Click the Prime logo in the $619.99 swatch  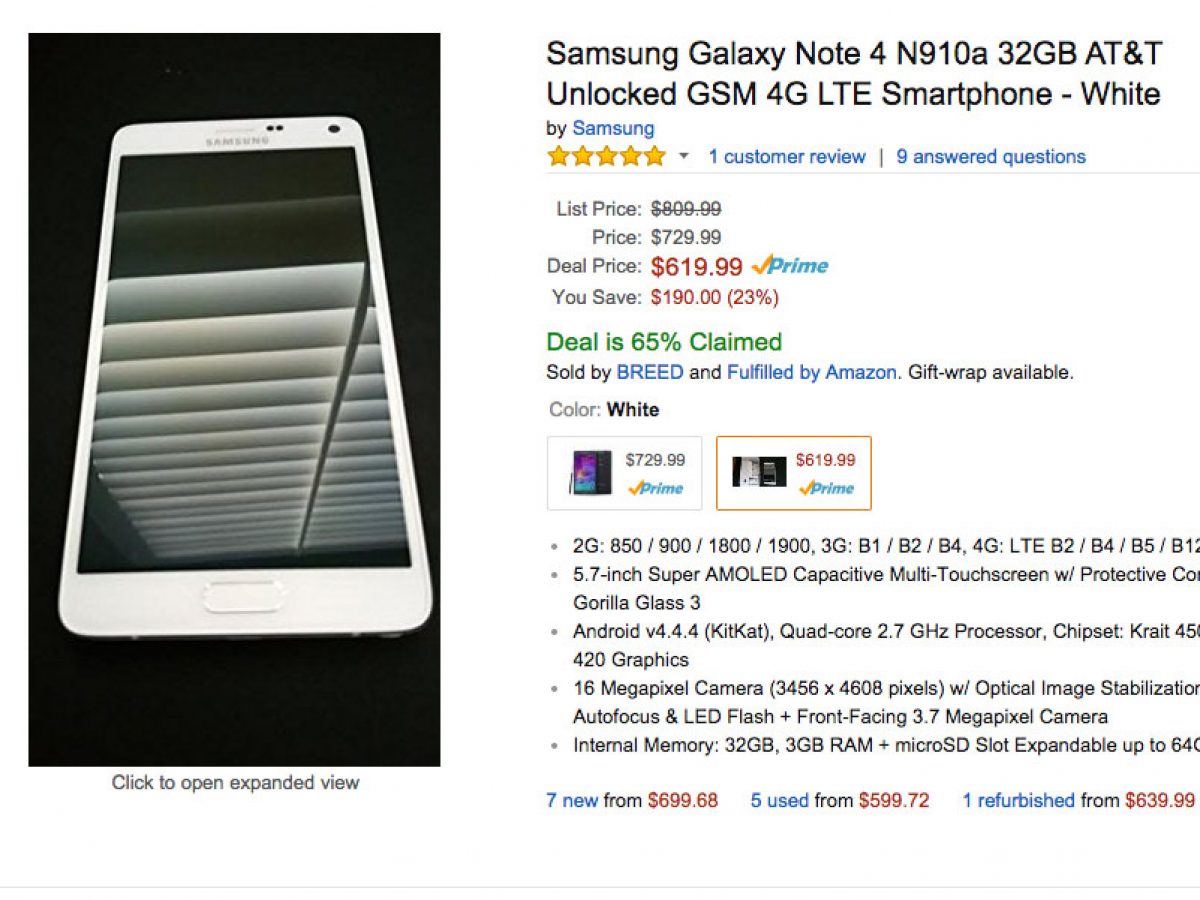[825, 488]
